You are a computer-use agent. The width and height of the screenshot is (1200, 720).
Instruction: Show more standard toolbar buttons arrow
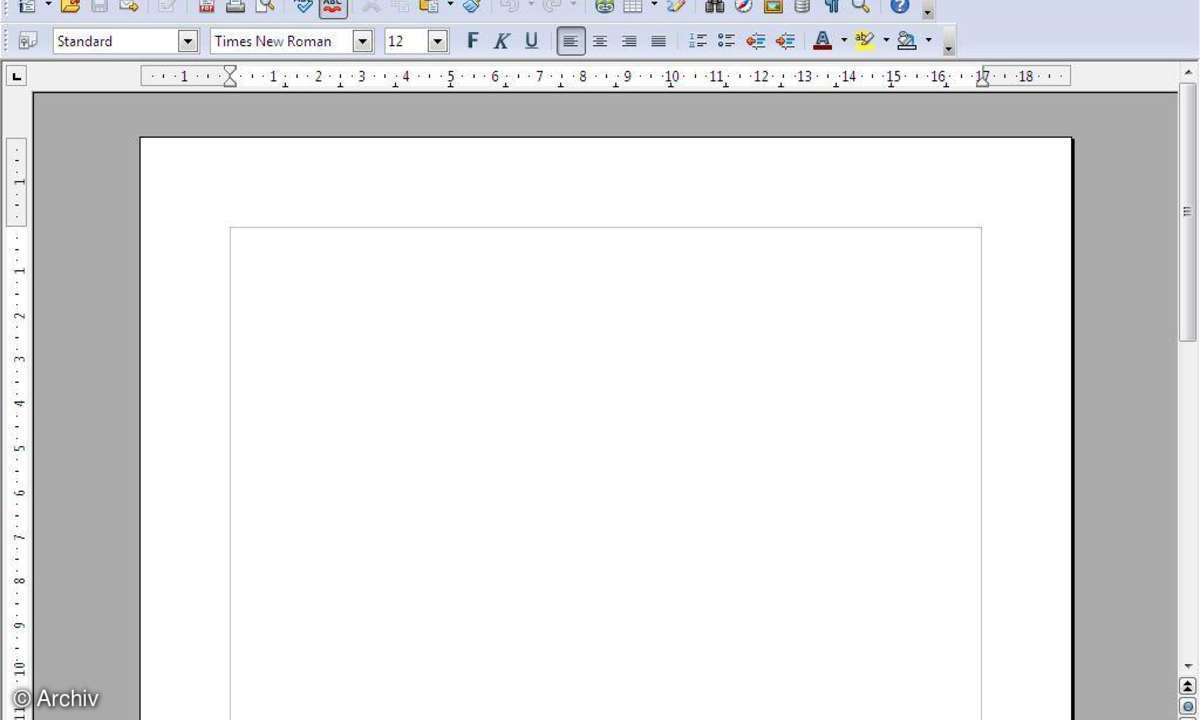coord(927,10)
